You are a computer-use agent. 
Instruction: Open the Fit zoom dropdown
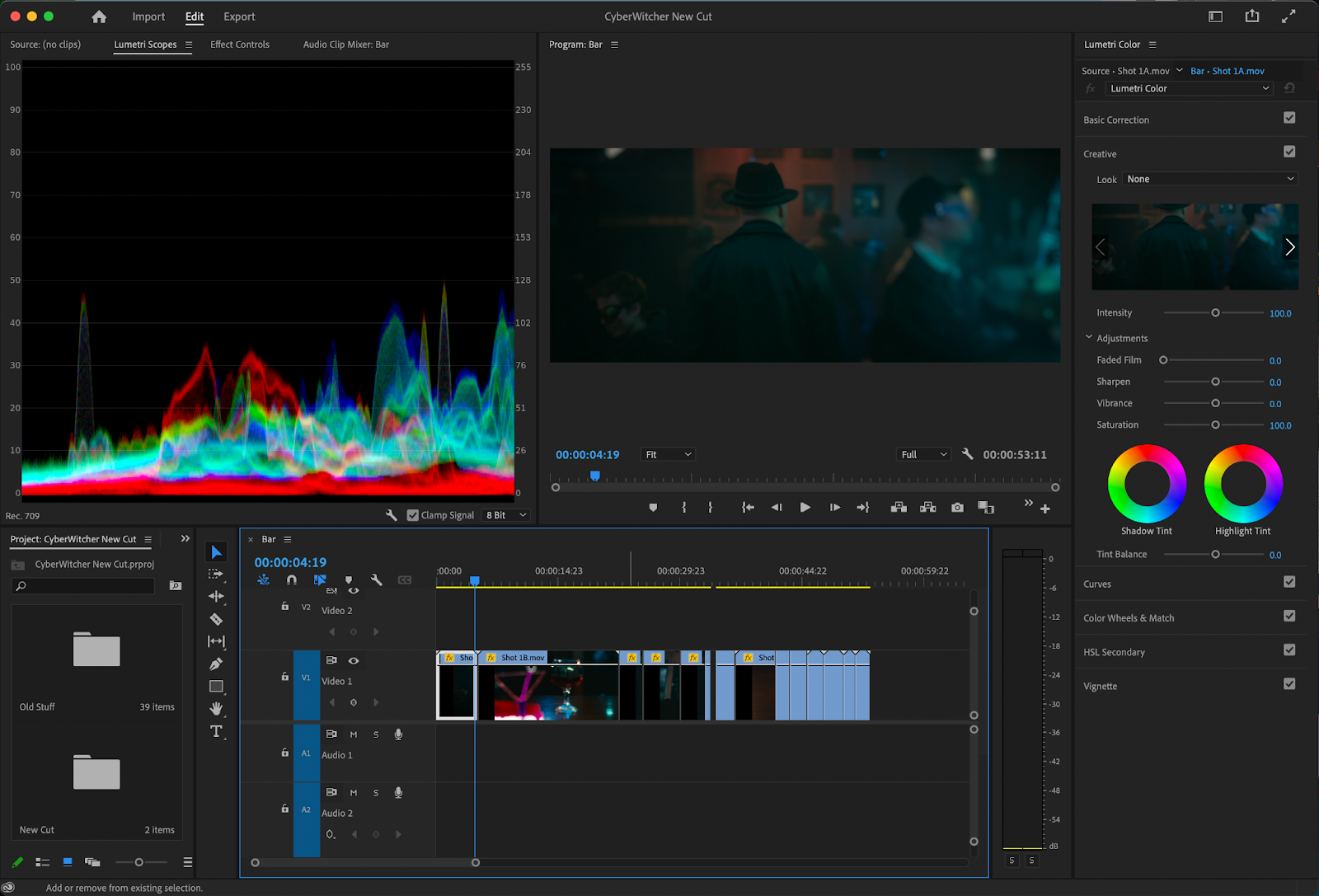click(x=667, y=453)
